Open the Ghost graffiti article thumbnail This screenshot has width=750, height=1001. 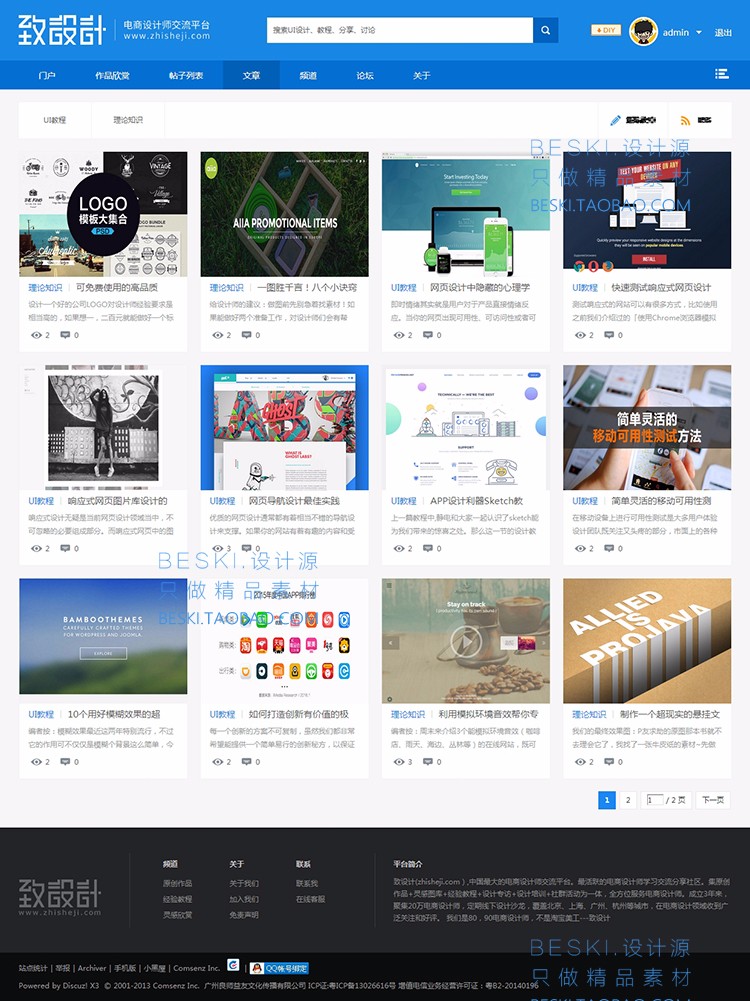point(285,427)
